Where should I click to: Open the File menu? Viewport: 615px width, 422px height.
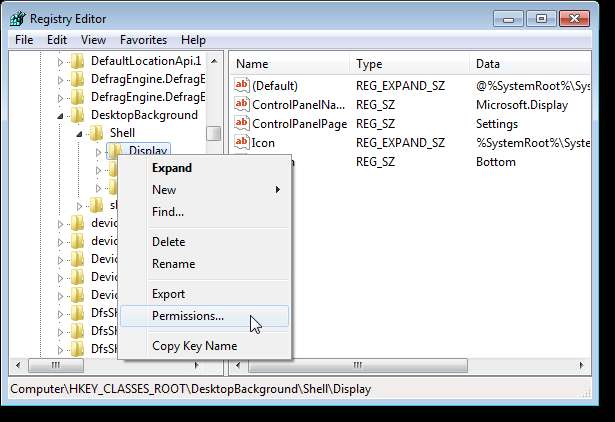click(24, 40)
